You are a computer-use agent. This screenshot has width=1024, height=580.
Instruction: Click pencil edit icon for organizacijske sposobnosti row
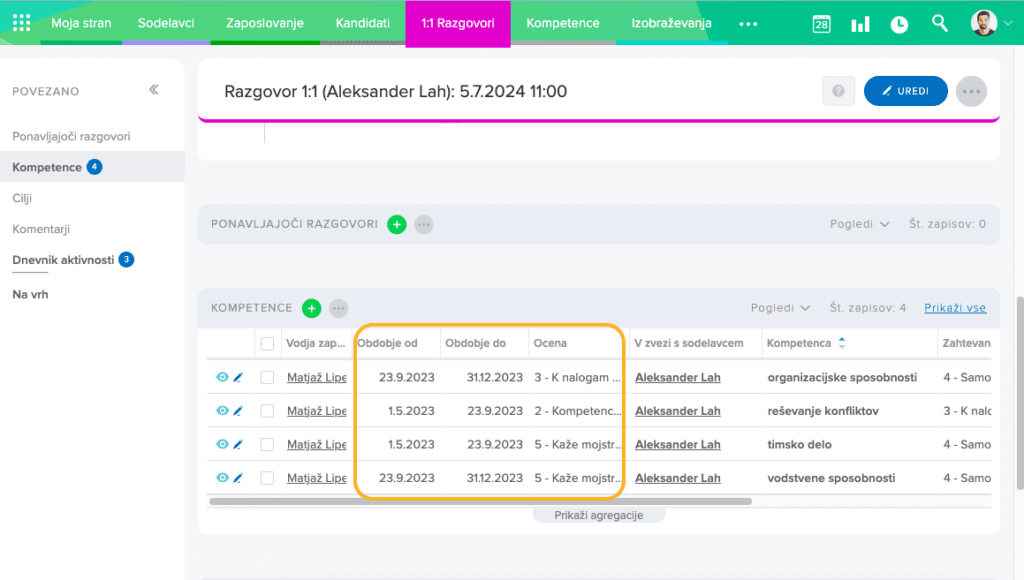tap(238, 378)
